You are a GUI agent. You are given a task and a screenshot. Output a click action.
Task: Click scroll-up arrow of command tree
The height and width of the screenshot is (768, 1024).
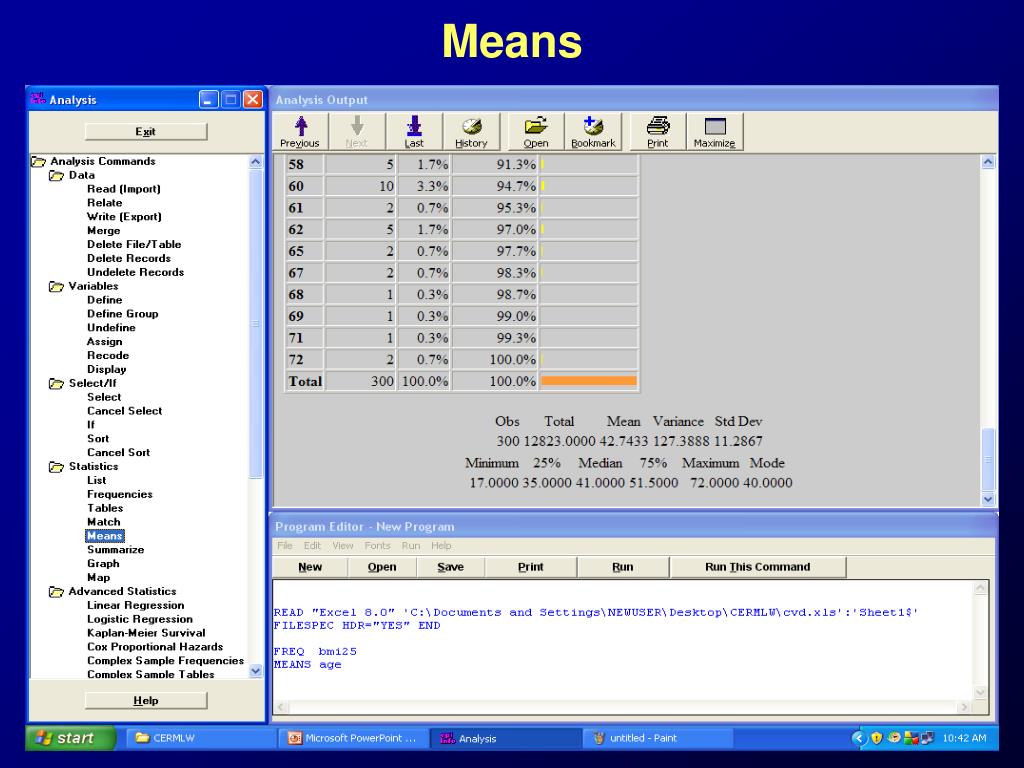(255, 162)
